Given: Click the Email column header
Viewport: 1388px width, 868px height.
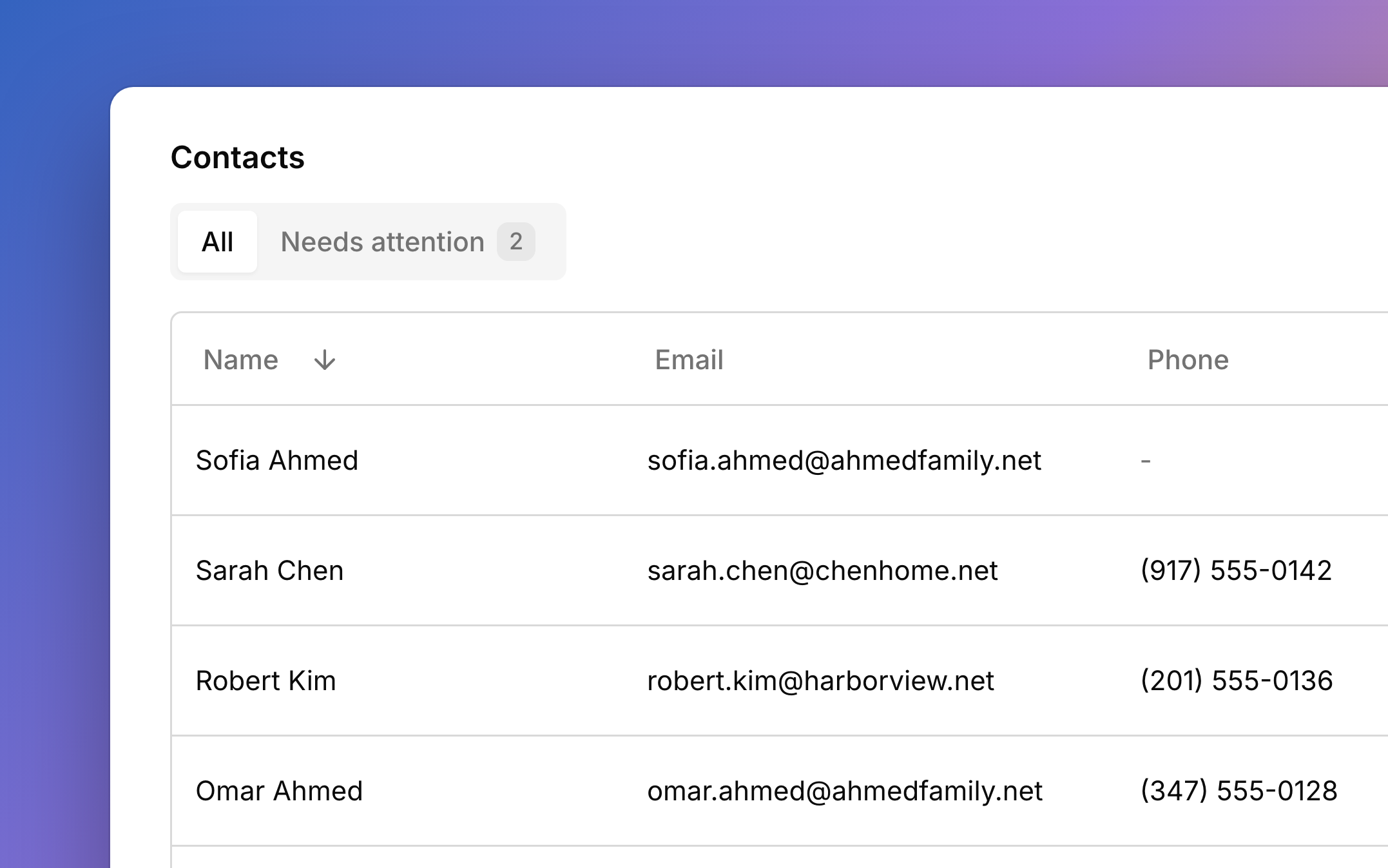Looking at the screenshot, I should coord(689,360).
